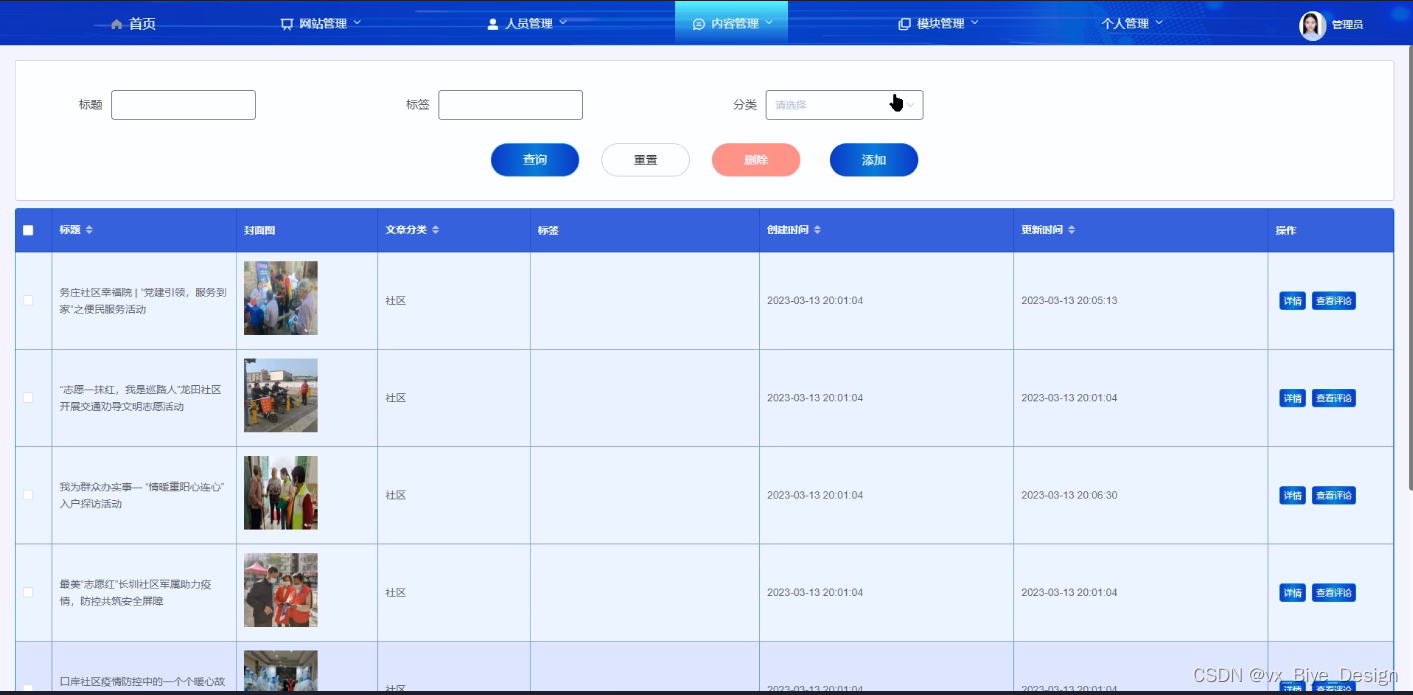
Task: Click the 封面图 column header
Action: click(x=260, y=230)
